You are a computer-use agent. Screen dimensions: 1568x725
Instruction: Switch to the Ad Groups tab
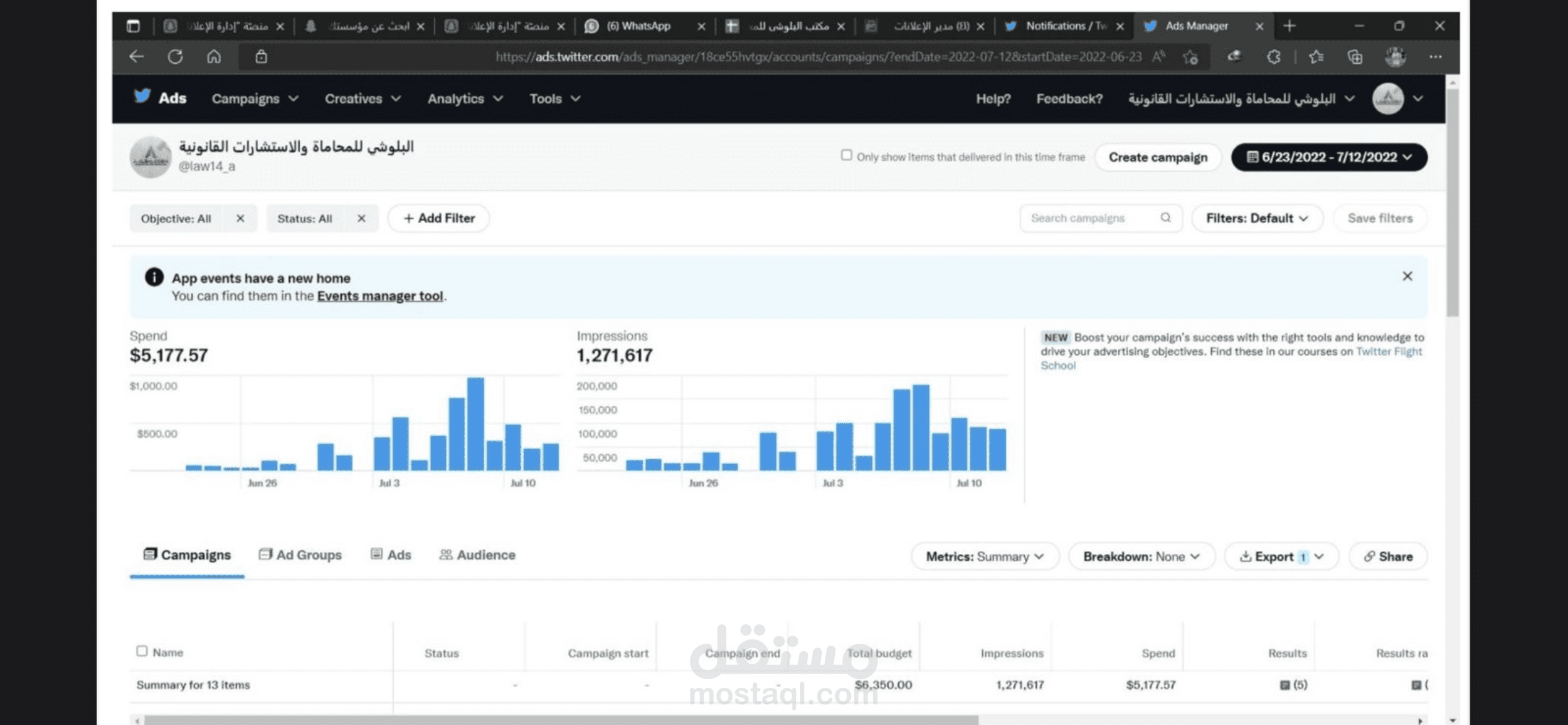[300, 555]
